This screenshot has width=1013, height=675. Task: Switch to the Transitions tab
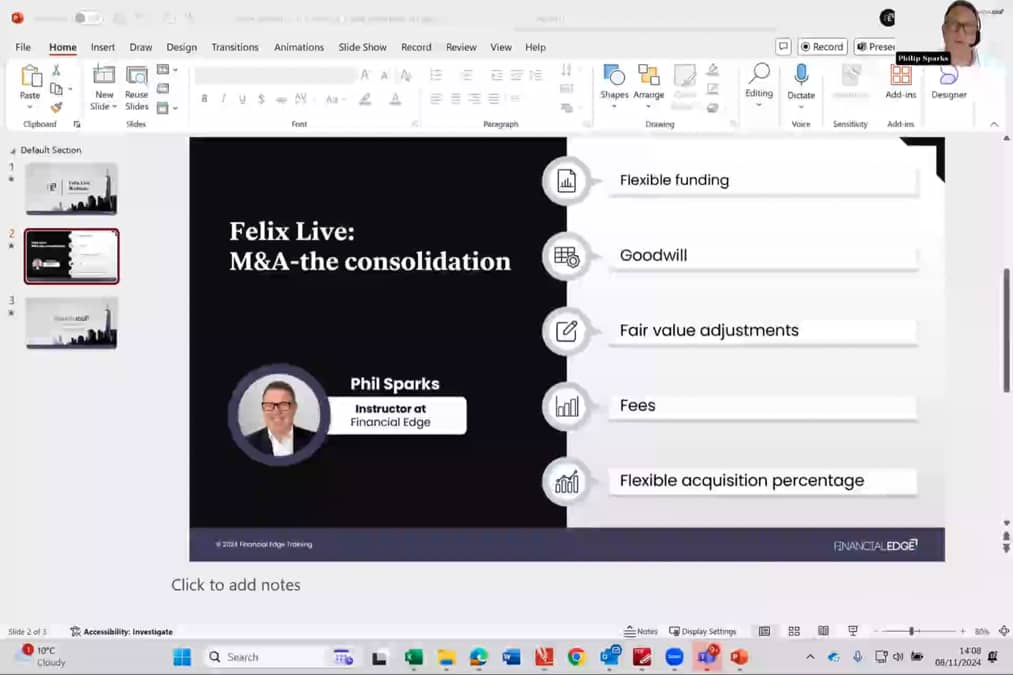pos(235,47)
